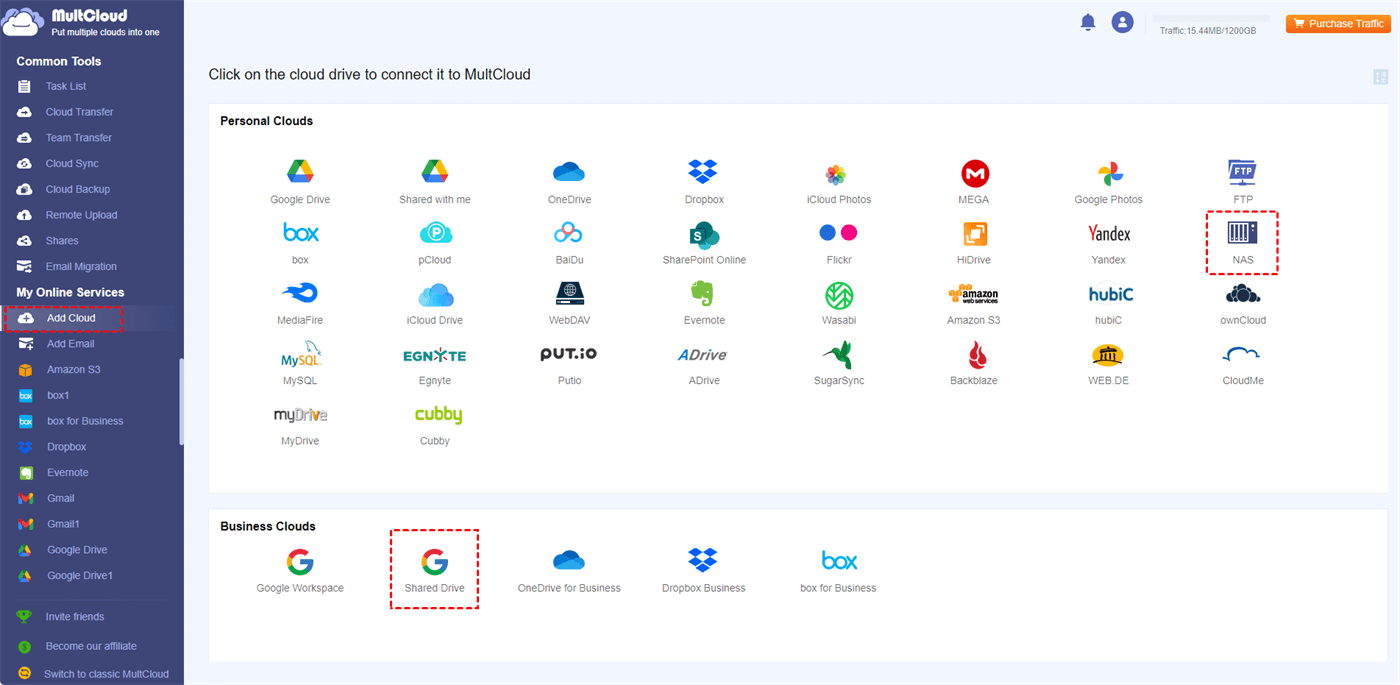Image resolution: width=1400 pixels, height=685 pixels.
Task: Add the Flickr service
Action: pos(838,233)
